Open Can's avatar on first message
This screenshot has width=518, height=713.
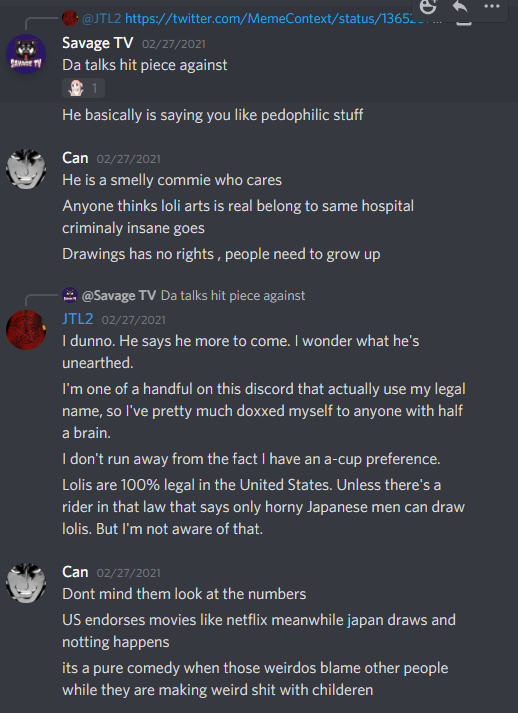[26, 169]
